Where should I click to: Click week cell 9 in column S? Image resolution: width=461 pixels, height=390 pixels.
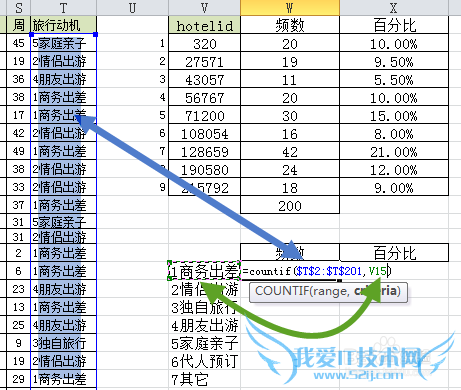pyautogui.click(x=18, y=343)
